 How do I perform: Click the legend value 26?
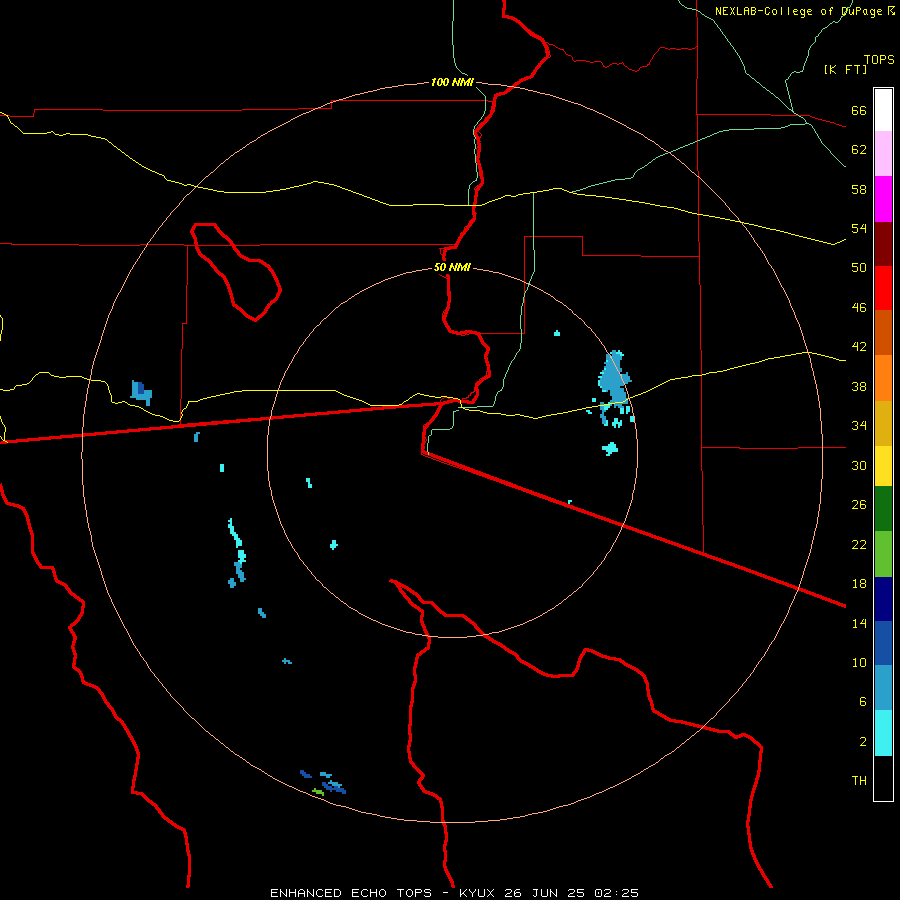coord(859,505)
